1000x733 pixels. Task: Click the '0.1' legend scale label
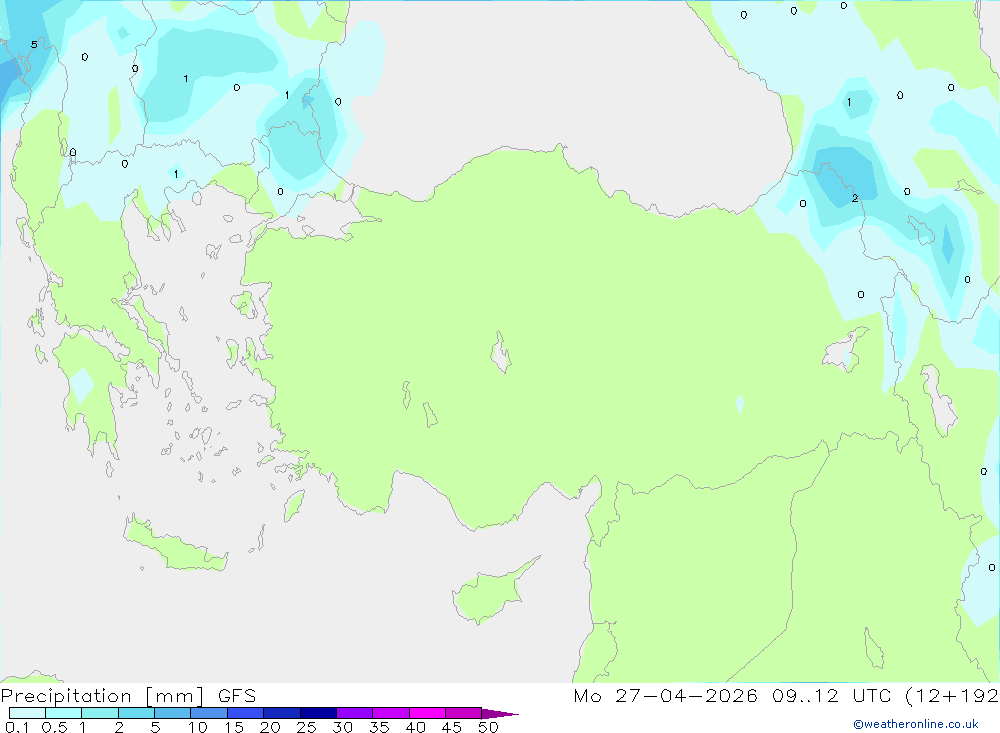point(17,727)
